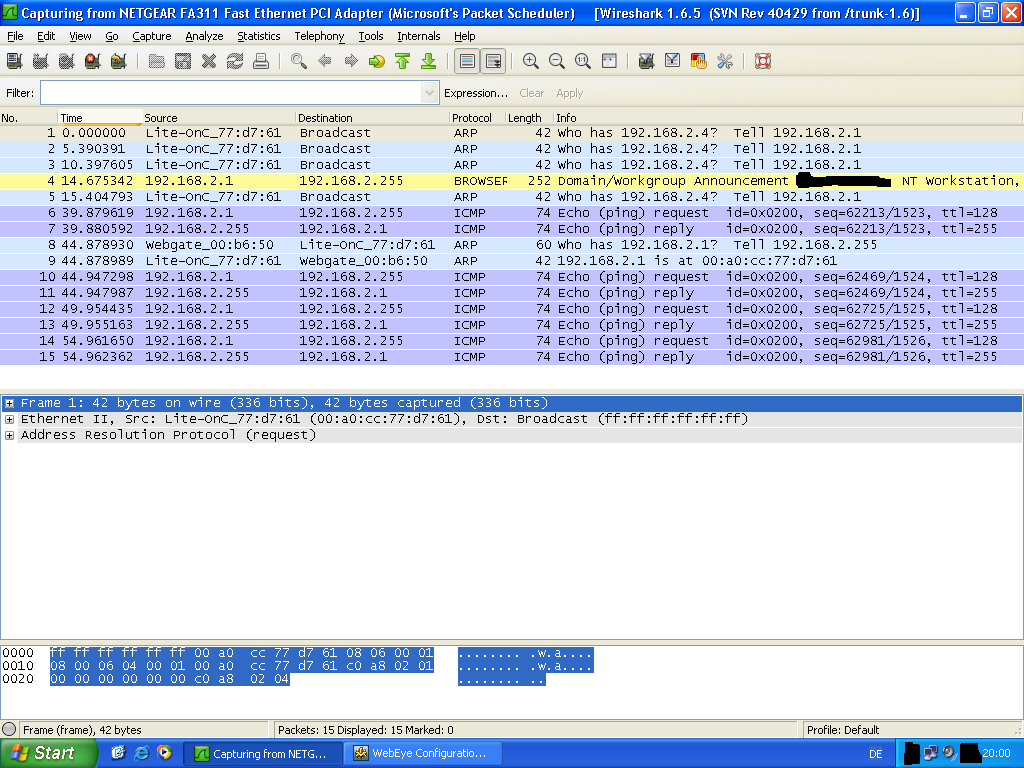Screen dimensions: 1024x768
Task: Click the Windows Start button
Action: click(49, 753)
